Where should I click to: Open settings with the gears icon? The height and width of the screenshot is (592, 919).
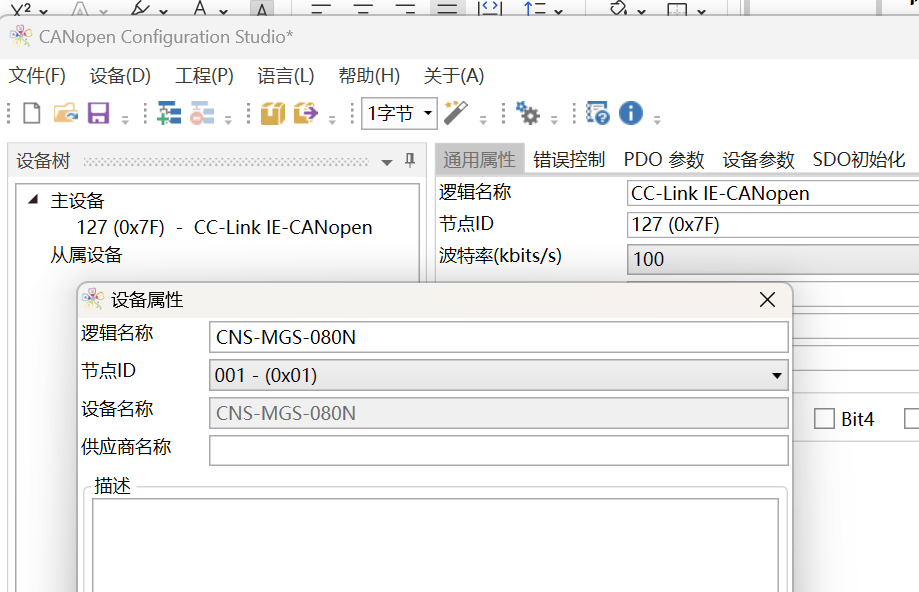click(x=527, y=113)
